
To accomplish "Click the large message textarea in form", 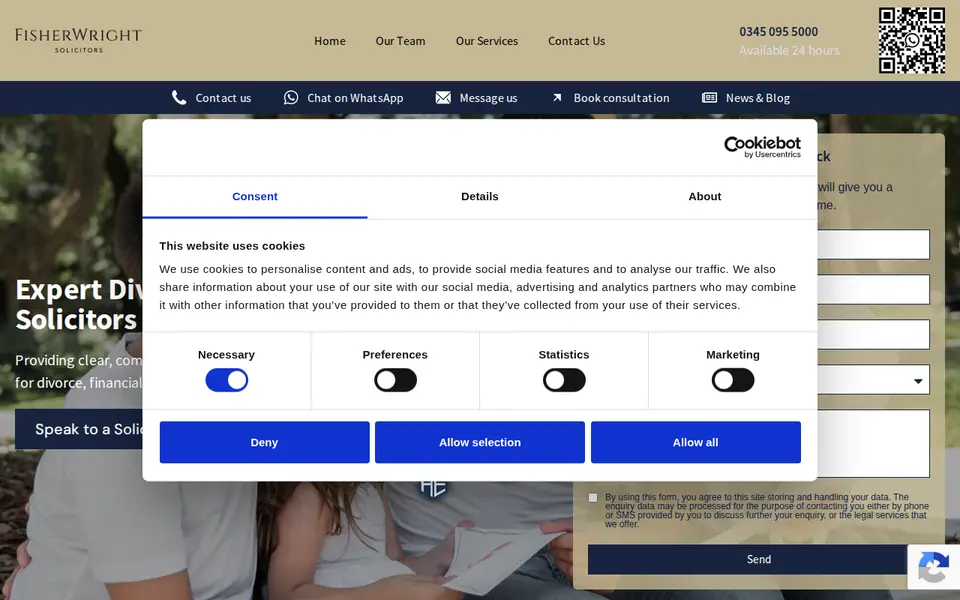I will point(873,444).
